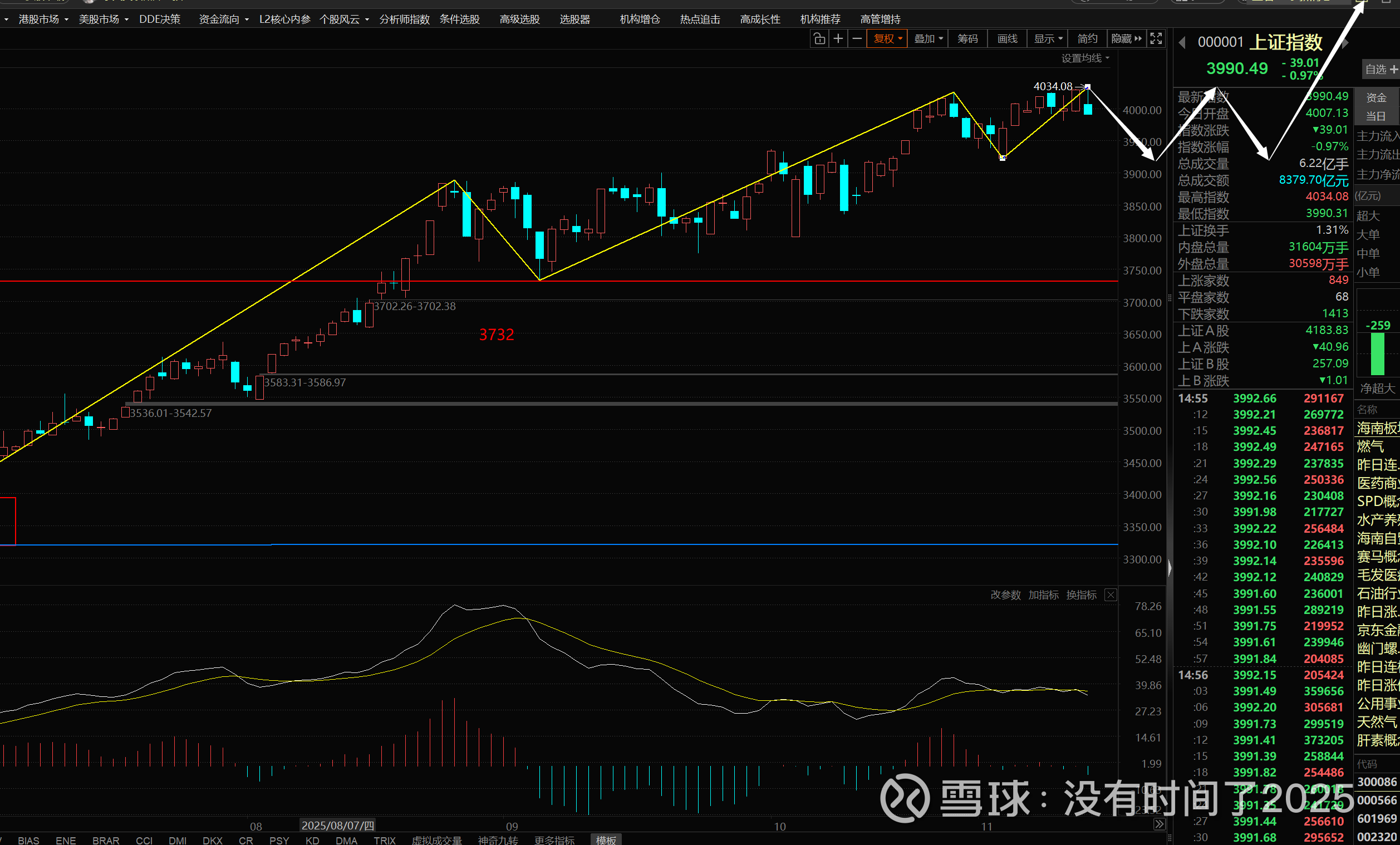1400x845 pixels.
Task: Toggle 筹码 chip distribution view
Action: pos(967,38)
